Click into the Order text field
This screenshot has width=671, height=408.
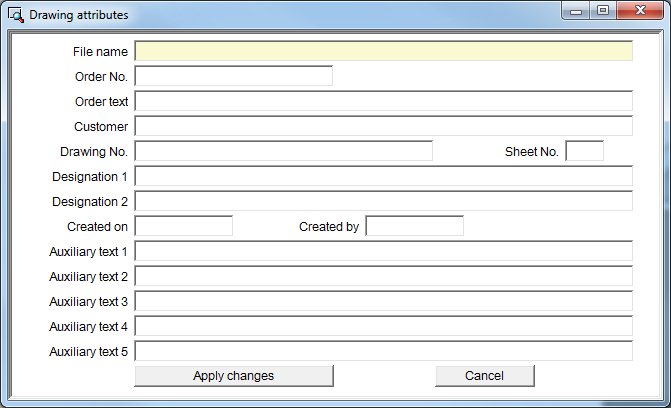383,101
